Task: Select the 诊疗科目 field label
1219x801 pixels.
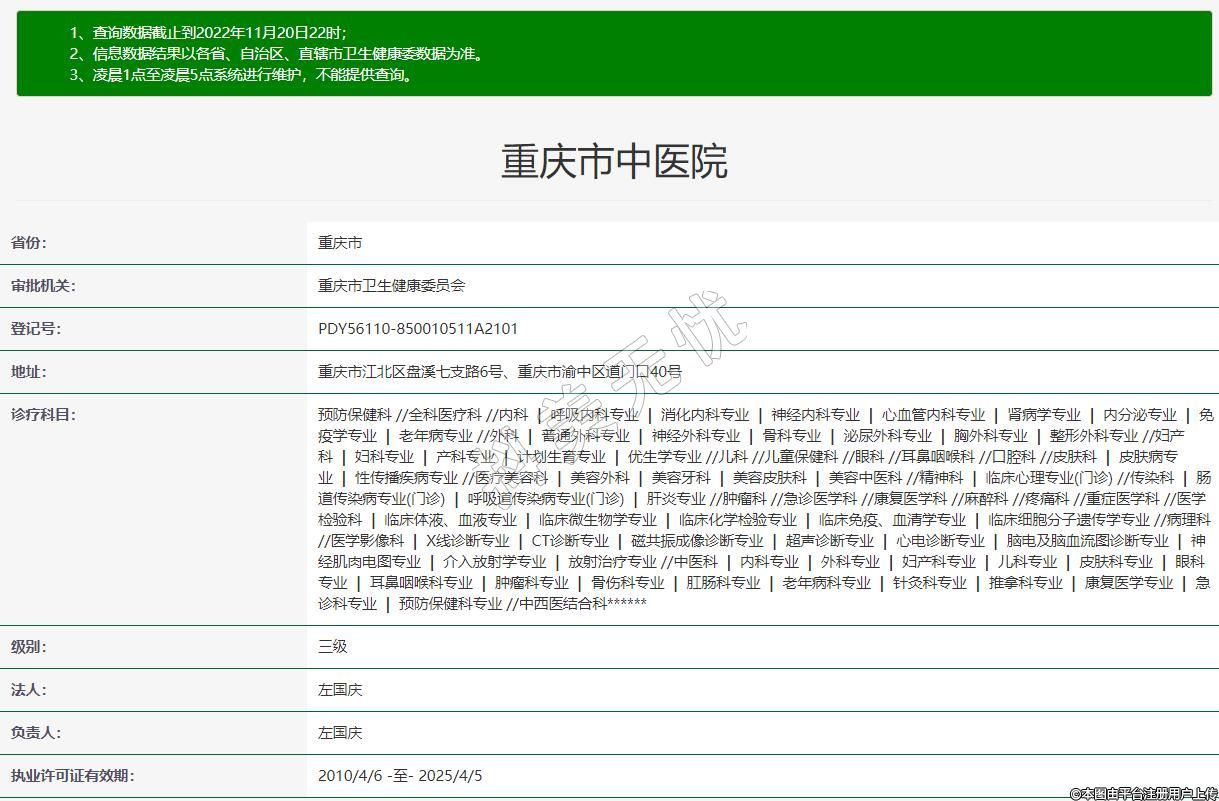Action: click(x=43, y=414)
